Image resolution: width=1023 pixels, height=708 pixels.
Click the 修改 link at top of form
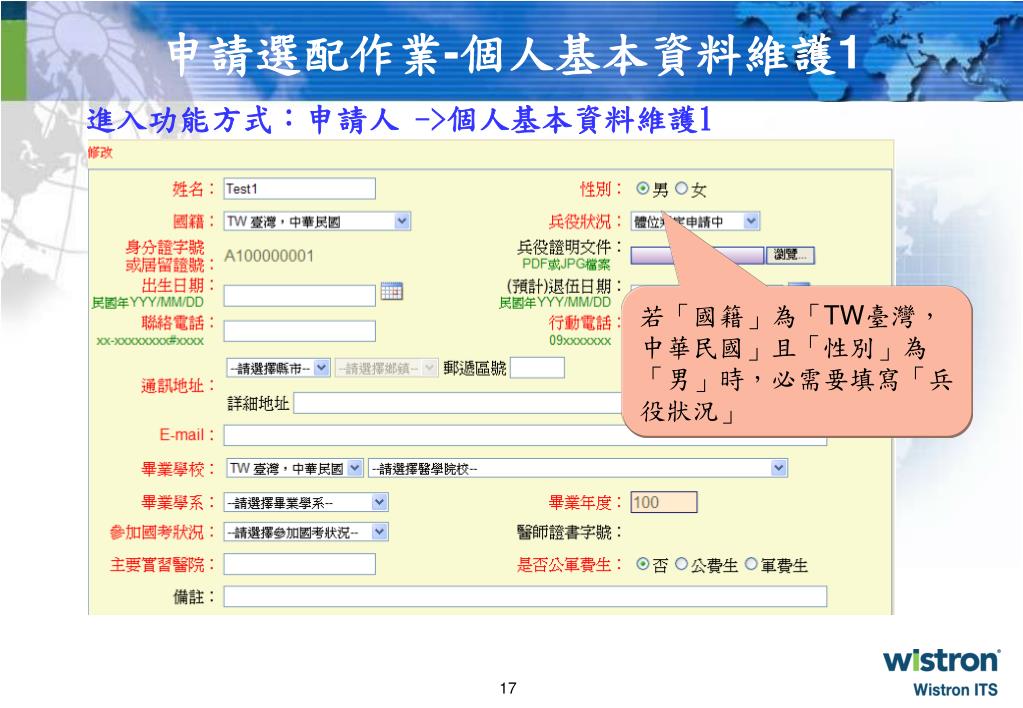[x=100, y=153]
